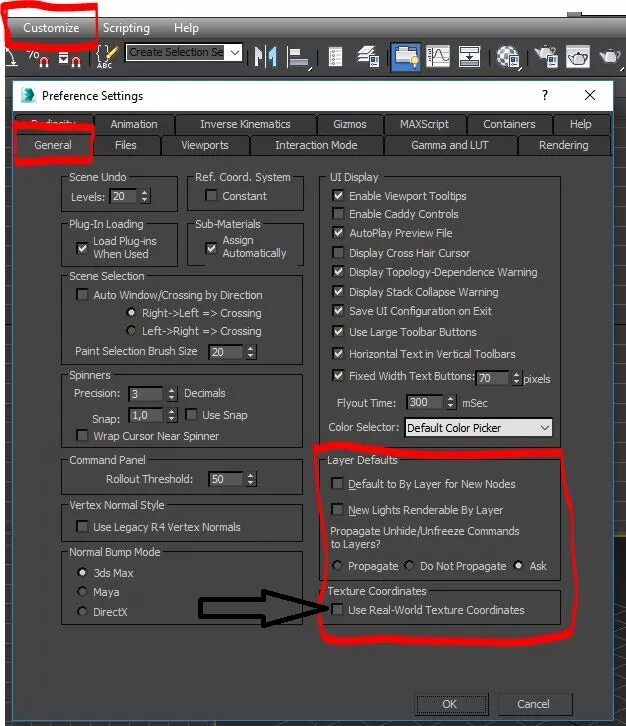Image resolution: width=626 pixels, height=726 pixels.
Task: Open the Create Selection Set dropdown
Action: coord(235,52)
